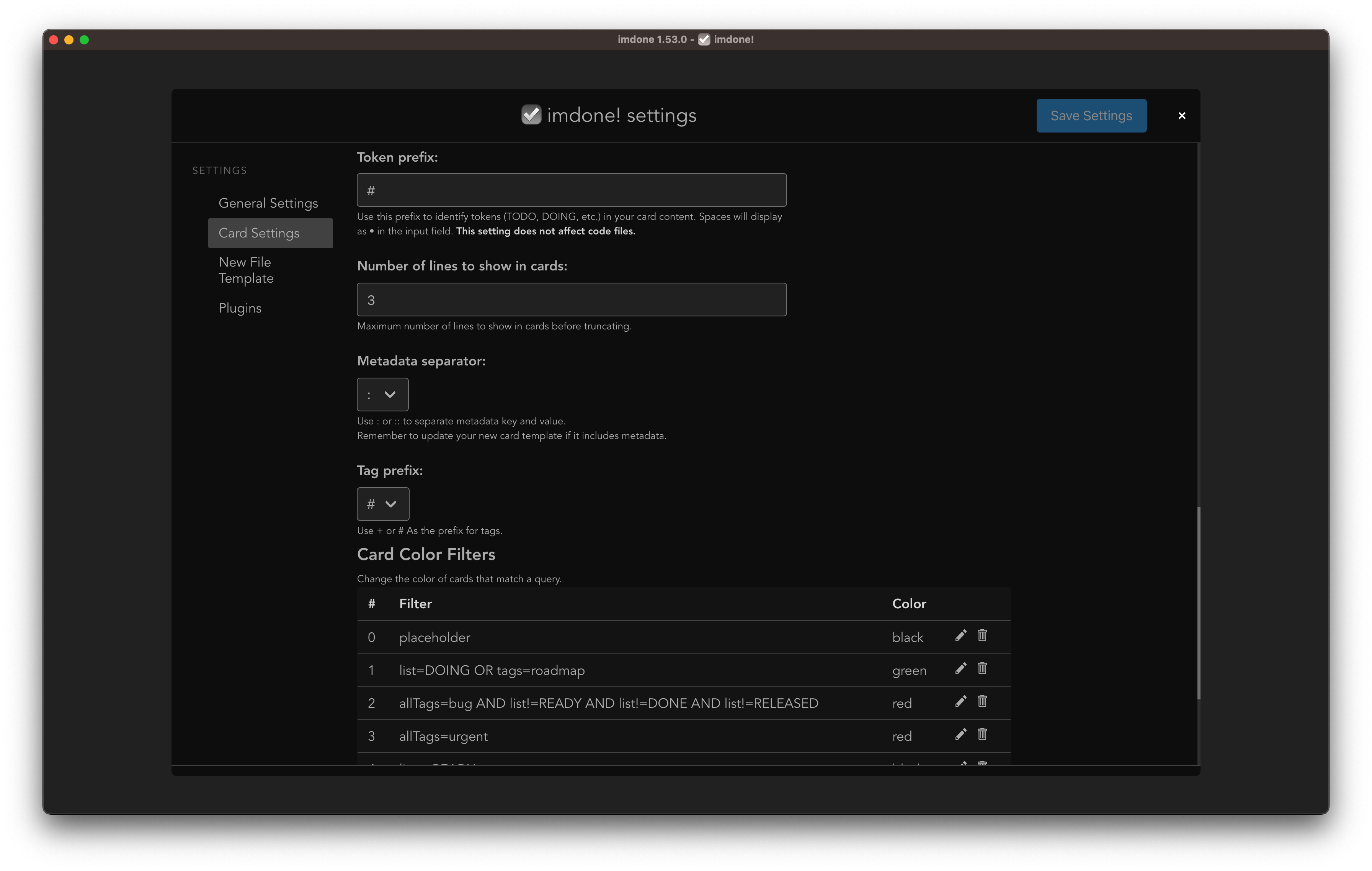
Task: Open the Tag prefix dropdown
Action: point(383,504)
